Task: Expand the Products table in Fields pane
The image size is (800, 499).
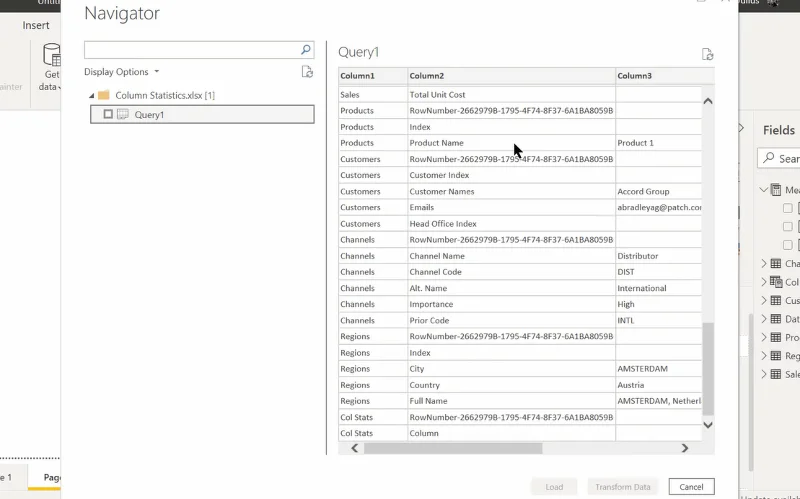Action: tap(764, 337)
